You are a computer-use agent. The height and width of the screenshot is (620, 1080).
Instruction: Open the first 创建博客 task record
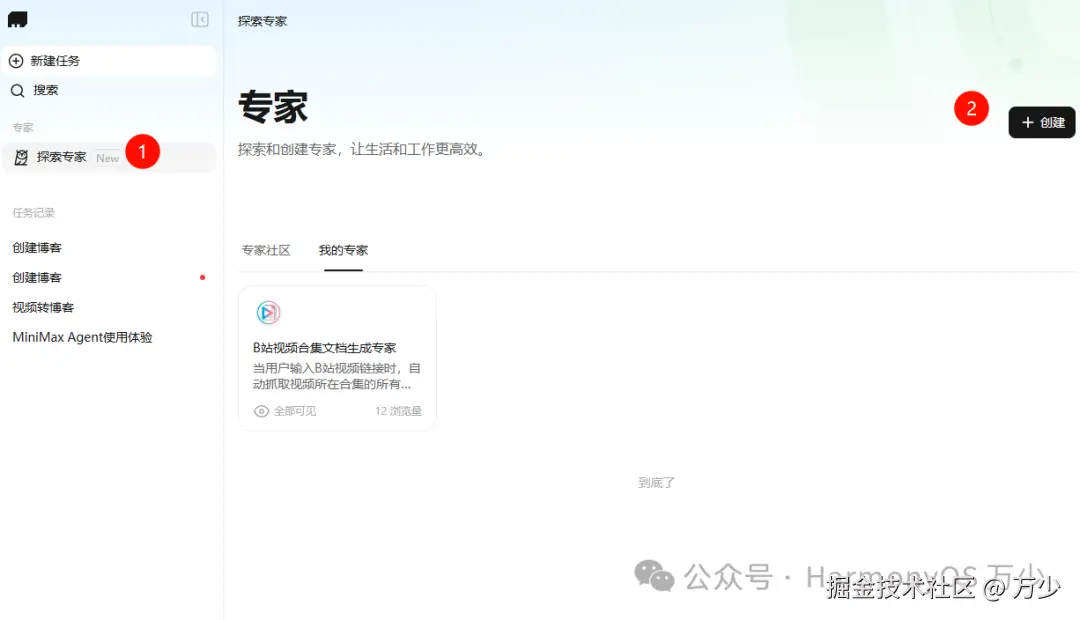[36, 247]
